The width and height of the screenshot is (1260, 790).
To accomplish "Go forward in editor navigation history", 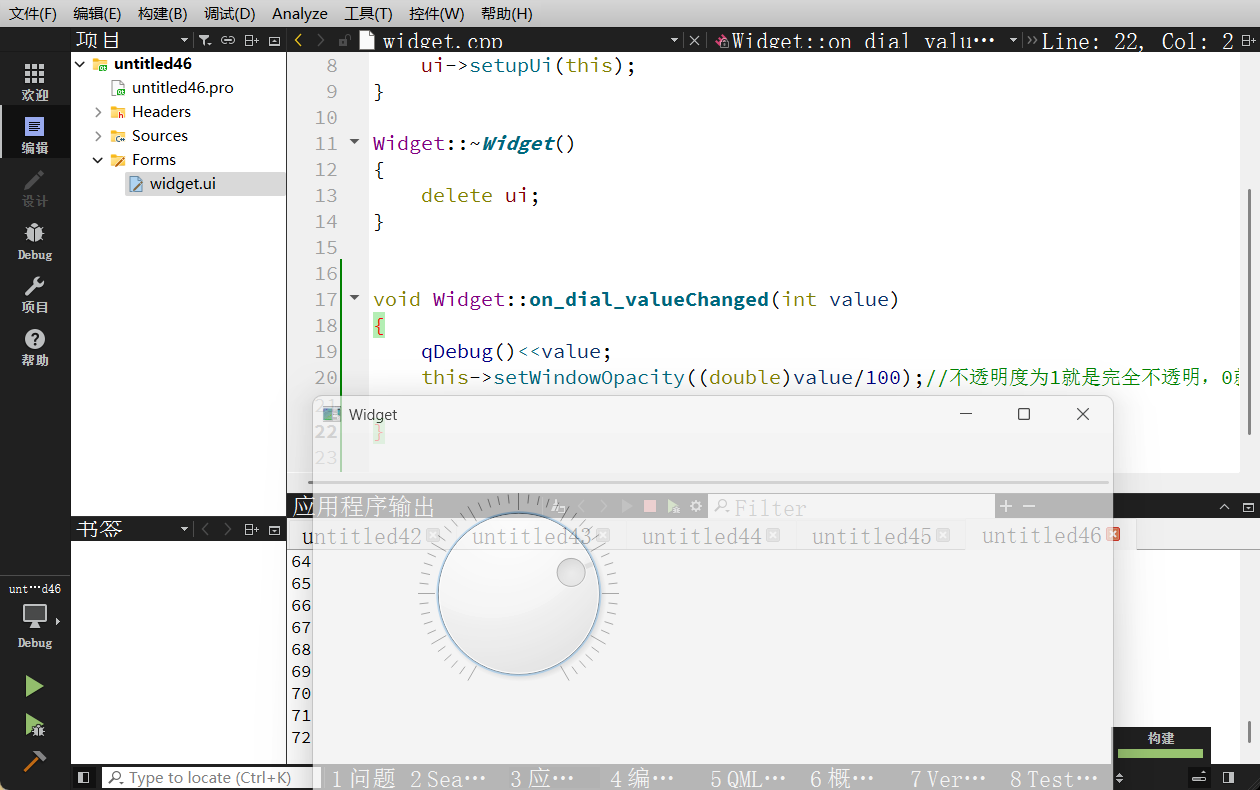I will (320, 40).
